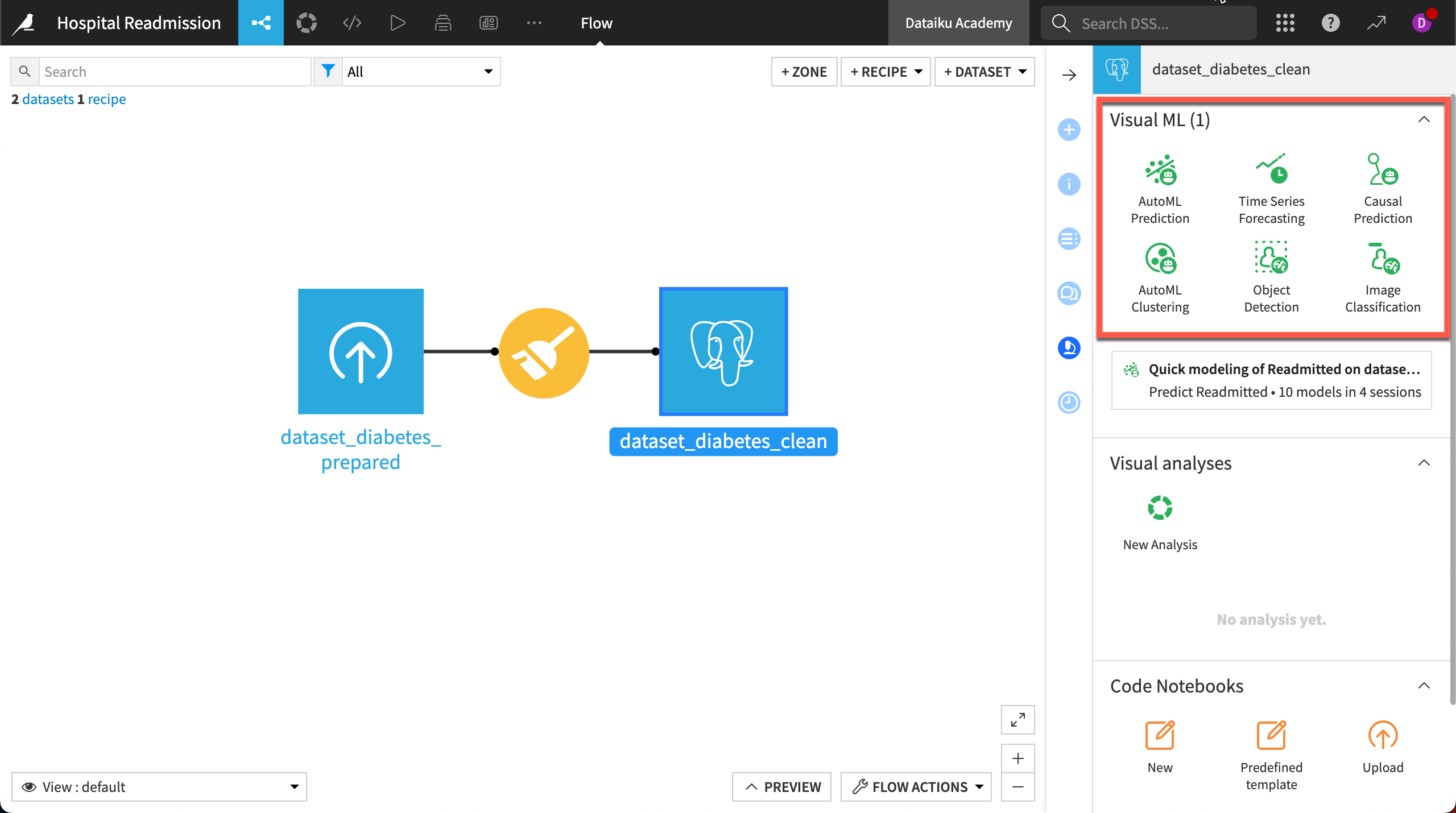Viewport: 1456px width, 813px height.
Task: Toggle the PREVIEW panel open
Action: point(781,787)
